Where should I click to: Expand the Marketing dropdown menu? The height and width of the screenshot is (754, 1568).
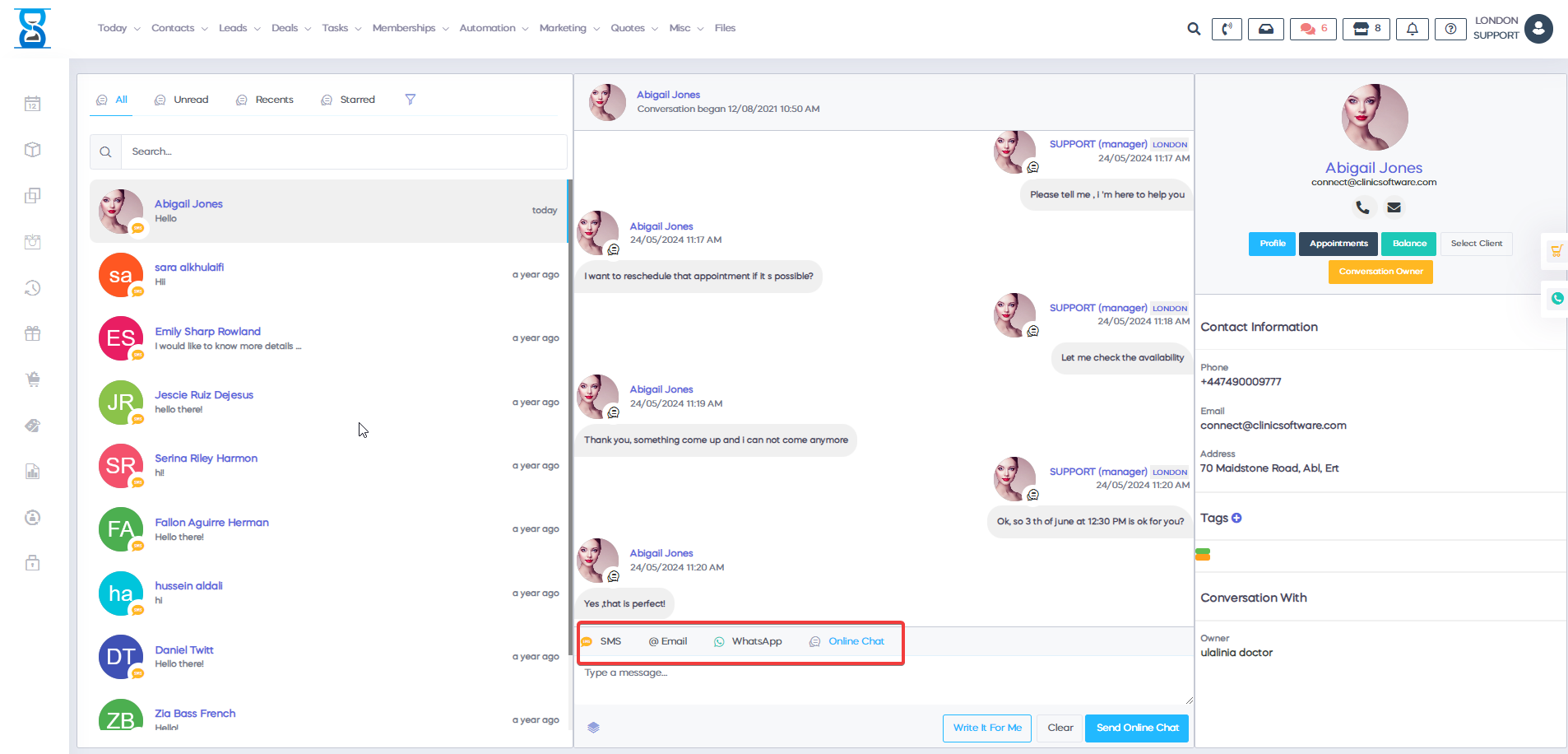569,28
